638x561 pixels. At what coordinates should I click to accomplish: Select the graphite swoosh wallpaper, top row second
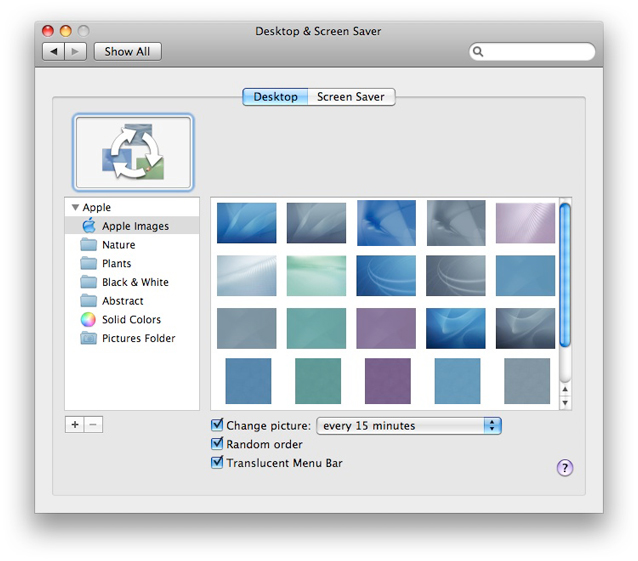316,223
